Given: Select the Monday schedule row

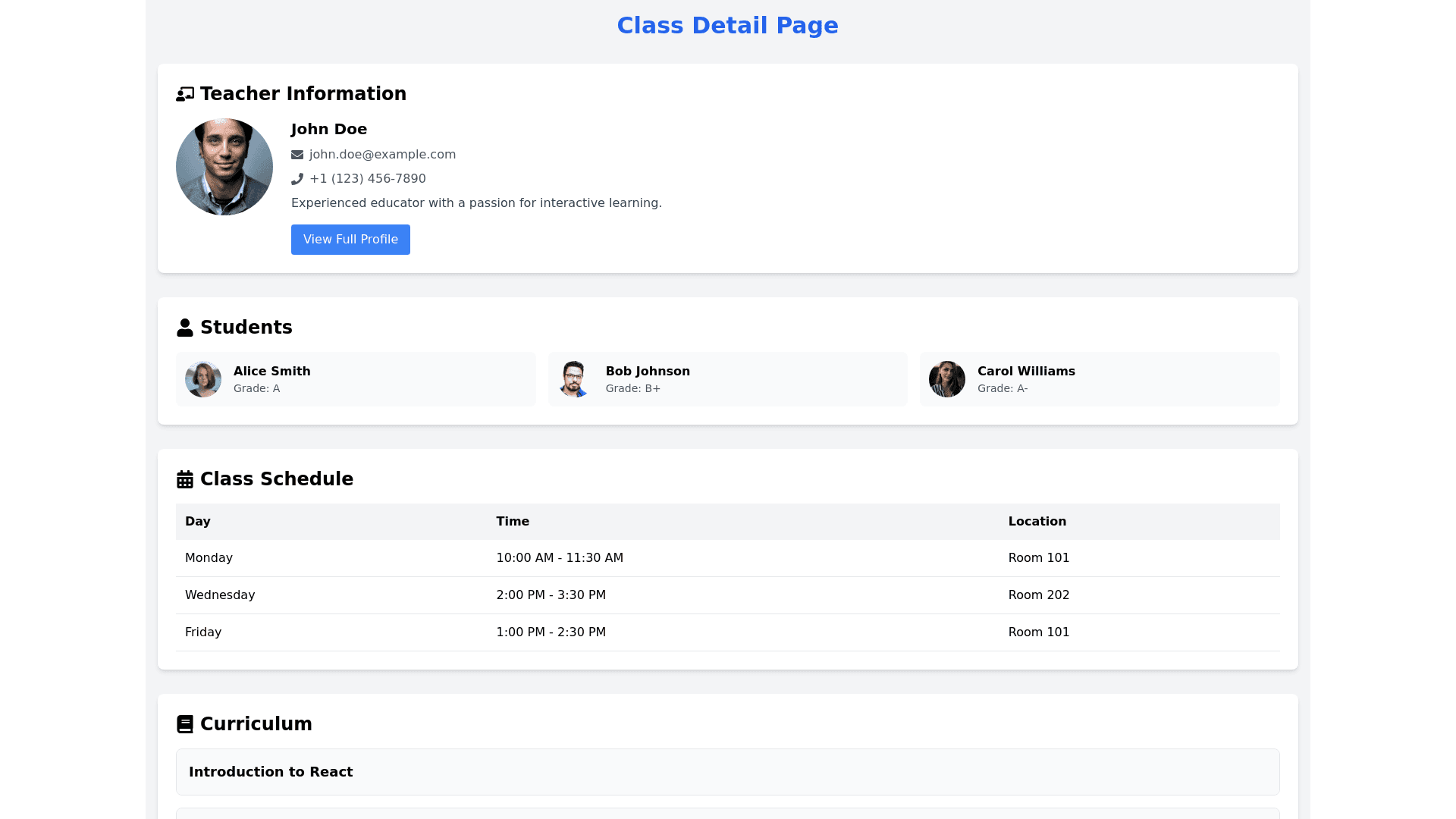Looking at the screenshot, I should pyautogui.click(x=727, y=558).
